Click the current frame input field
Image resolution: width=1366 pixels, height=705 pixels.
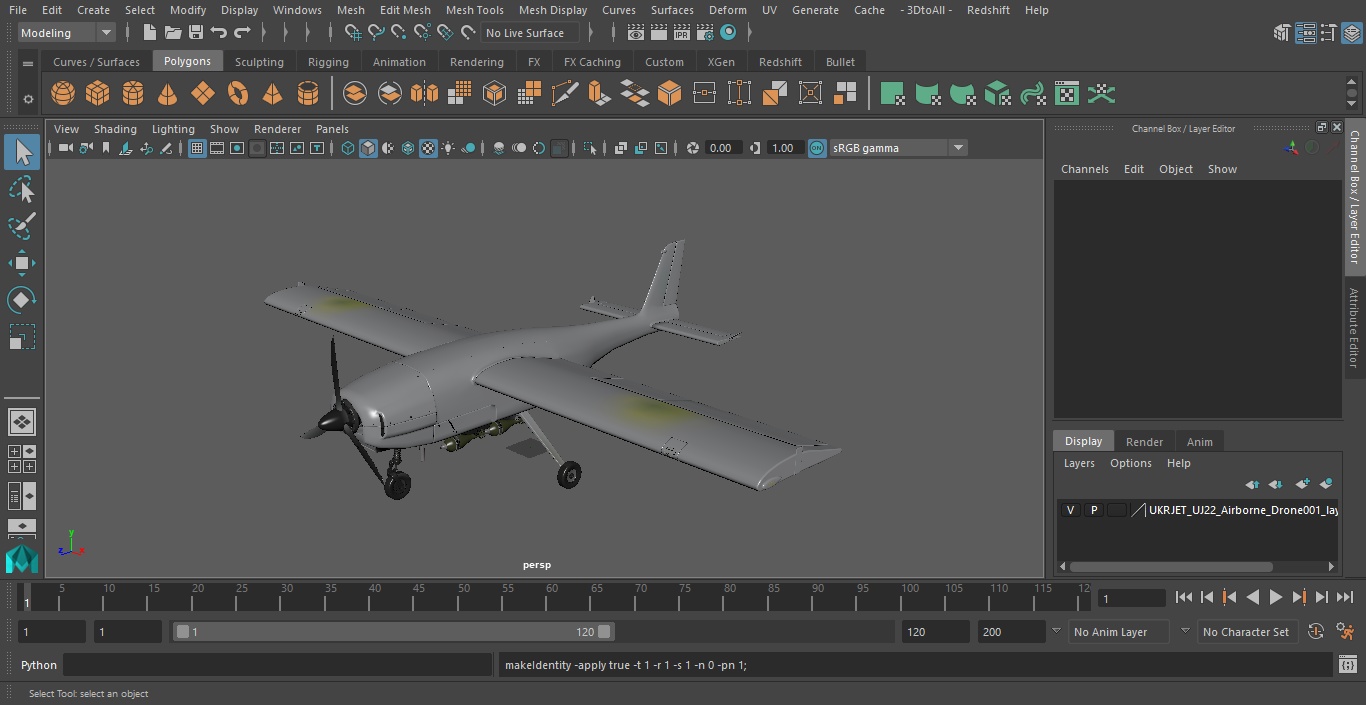click(1131, 598)
